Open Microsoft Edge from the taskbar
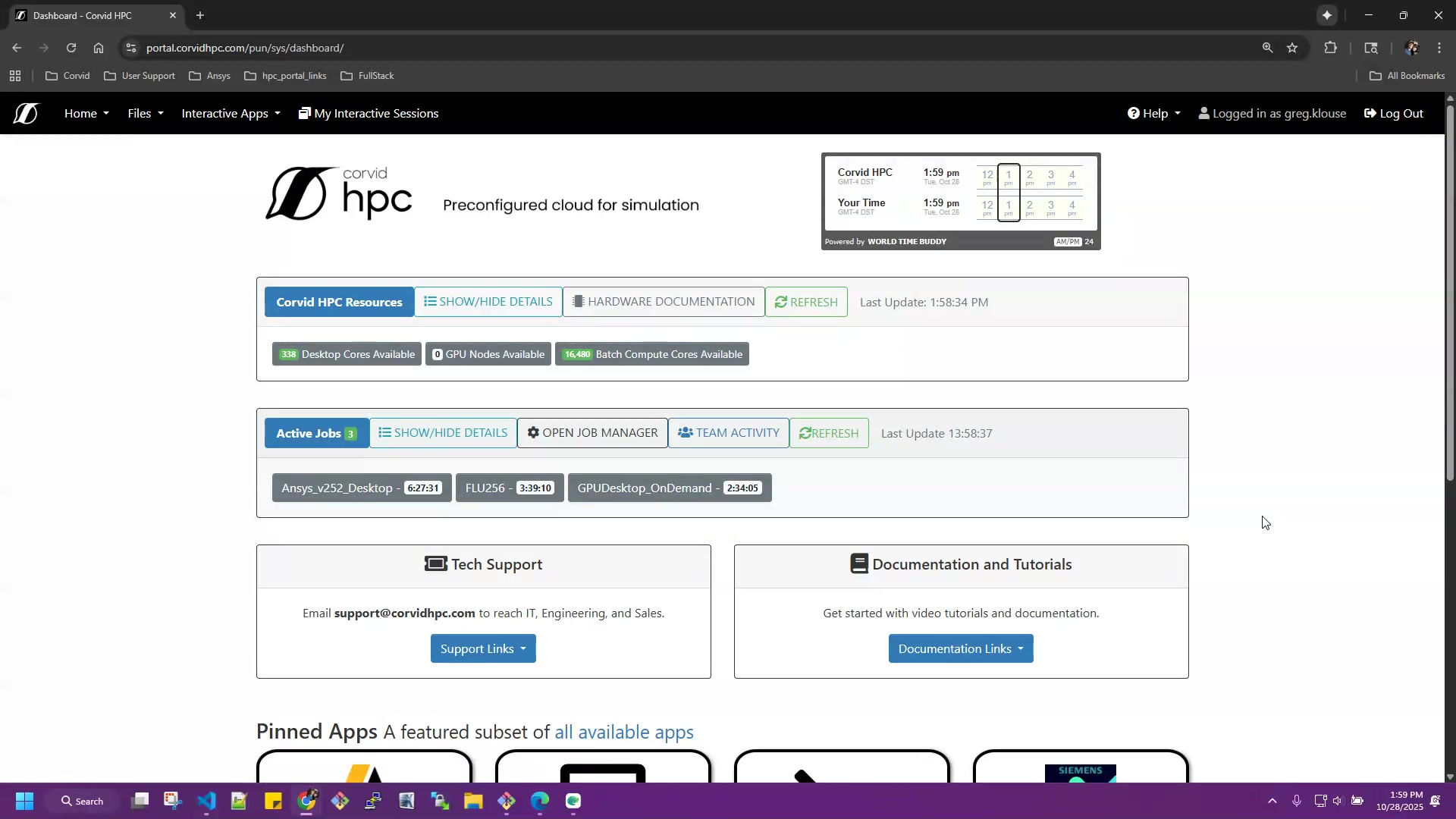The image size is (1456, 819). click(x=540, y=801)
